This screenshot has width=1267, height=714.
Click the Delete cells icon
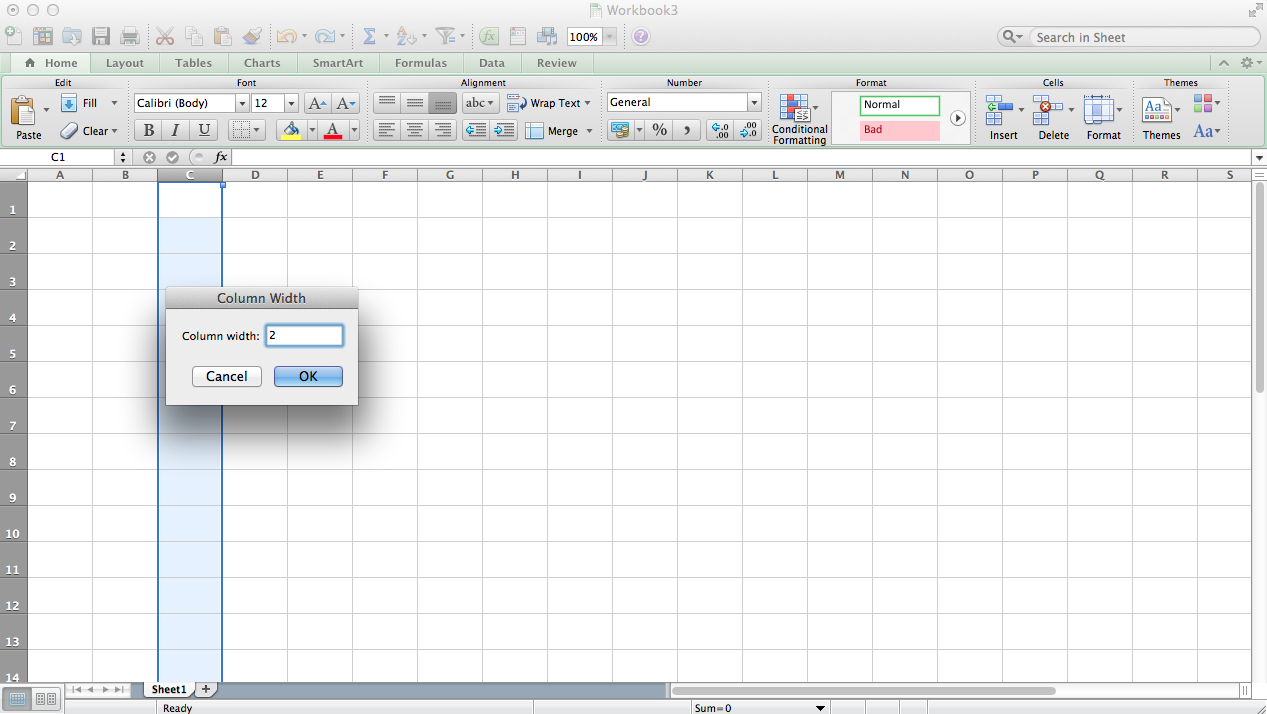1048,108
